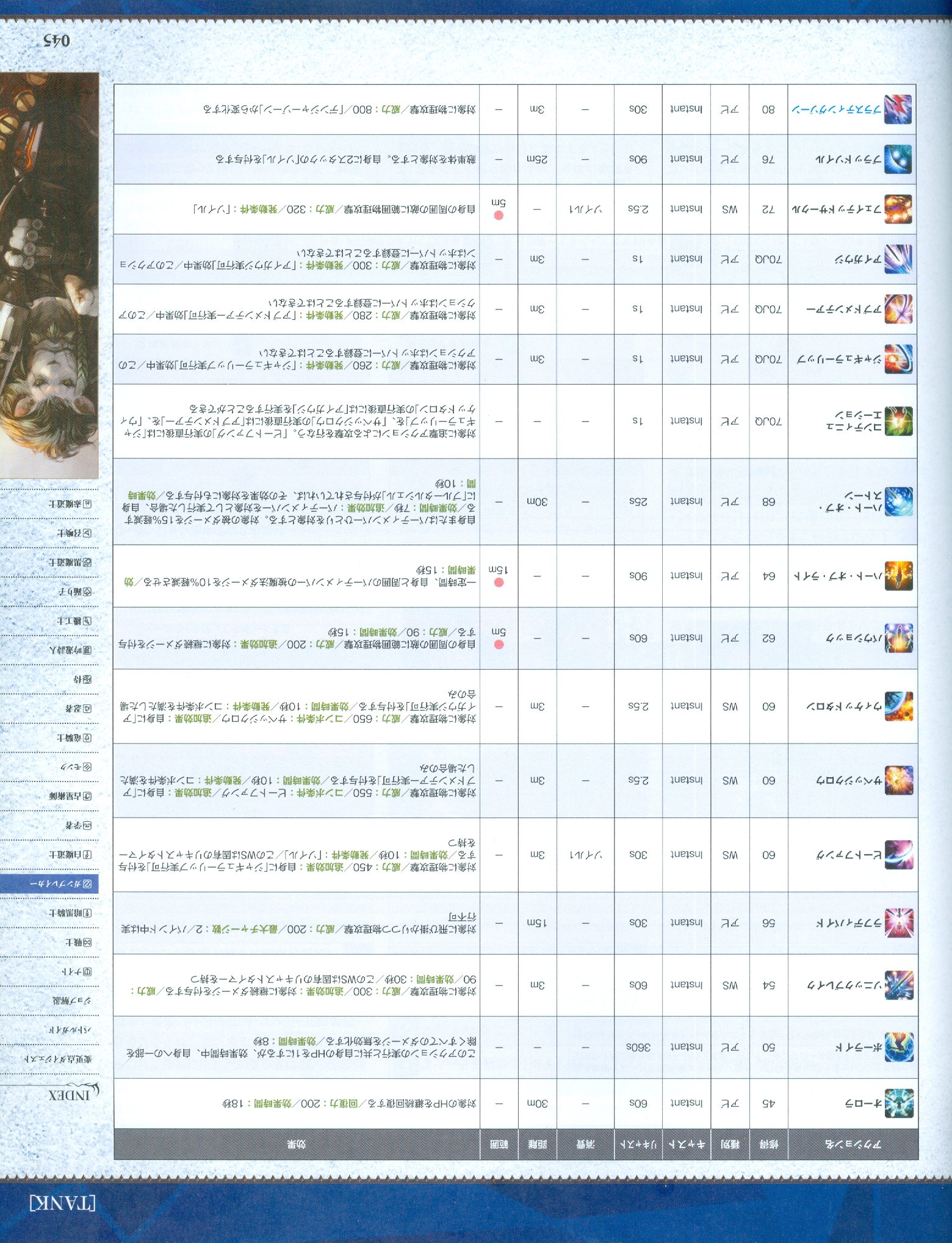Go to the 戦士 index tab
The height and width of the screenshot is (1243, 952).
[79, 943]
